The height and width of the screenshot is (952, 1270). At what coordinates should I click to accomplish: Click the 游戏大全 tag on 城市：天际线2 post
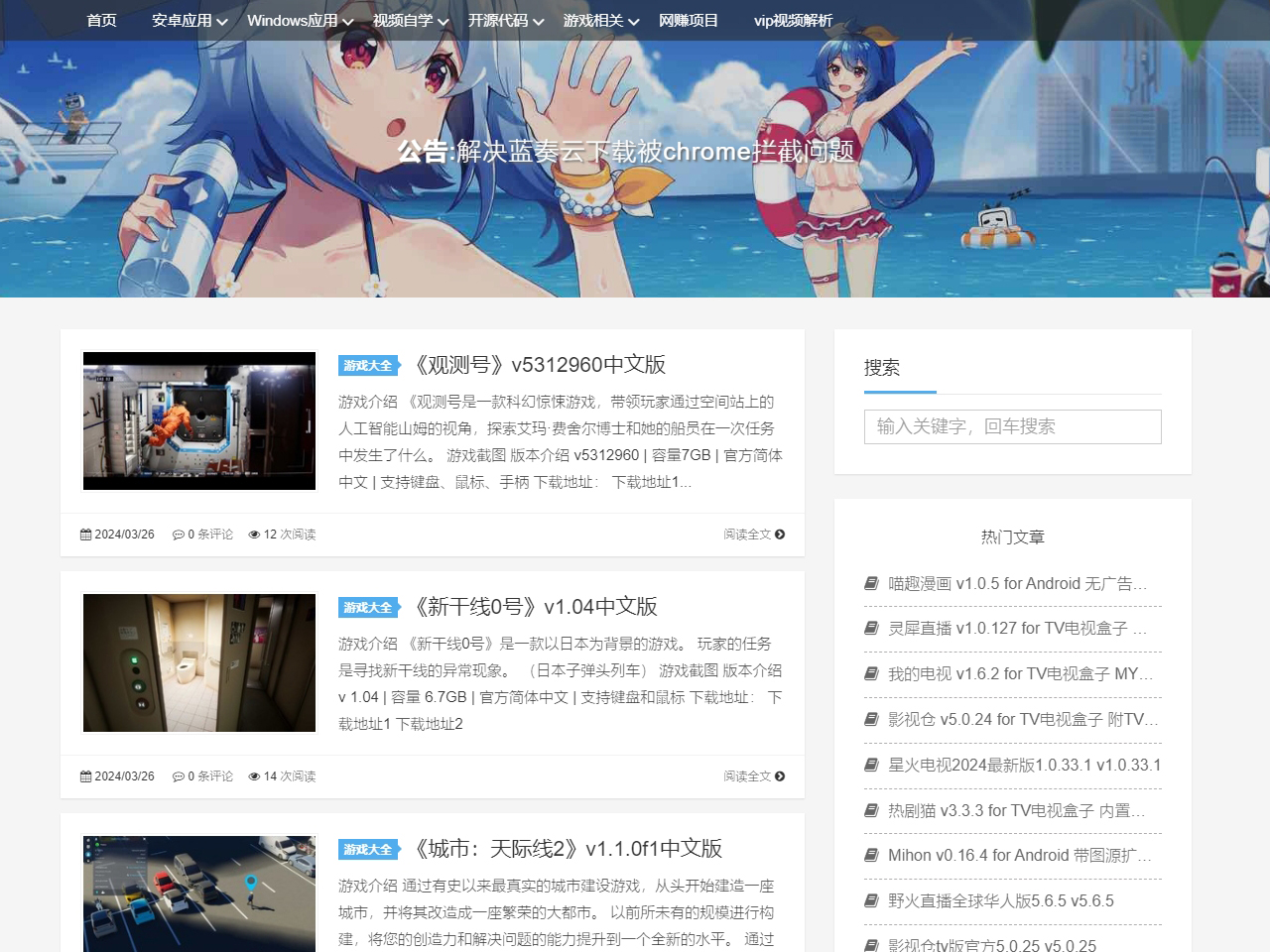[x=367, y=850]
